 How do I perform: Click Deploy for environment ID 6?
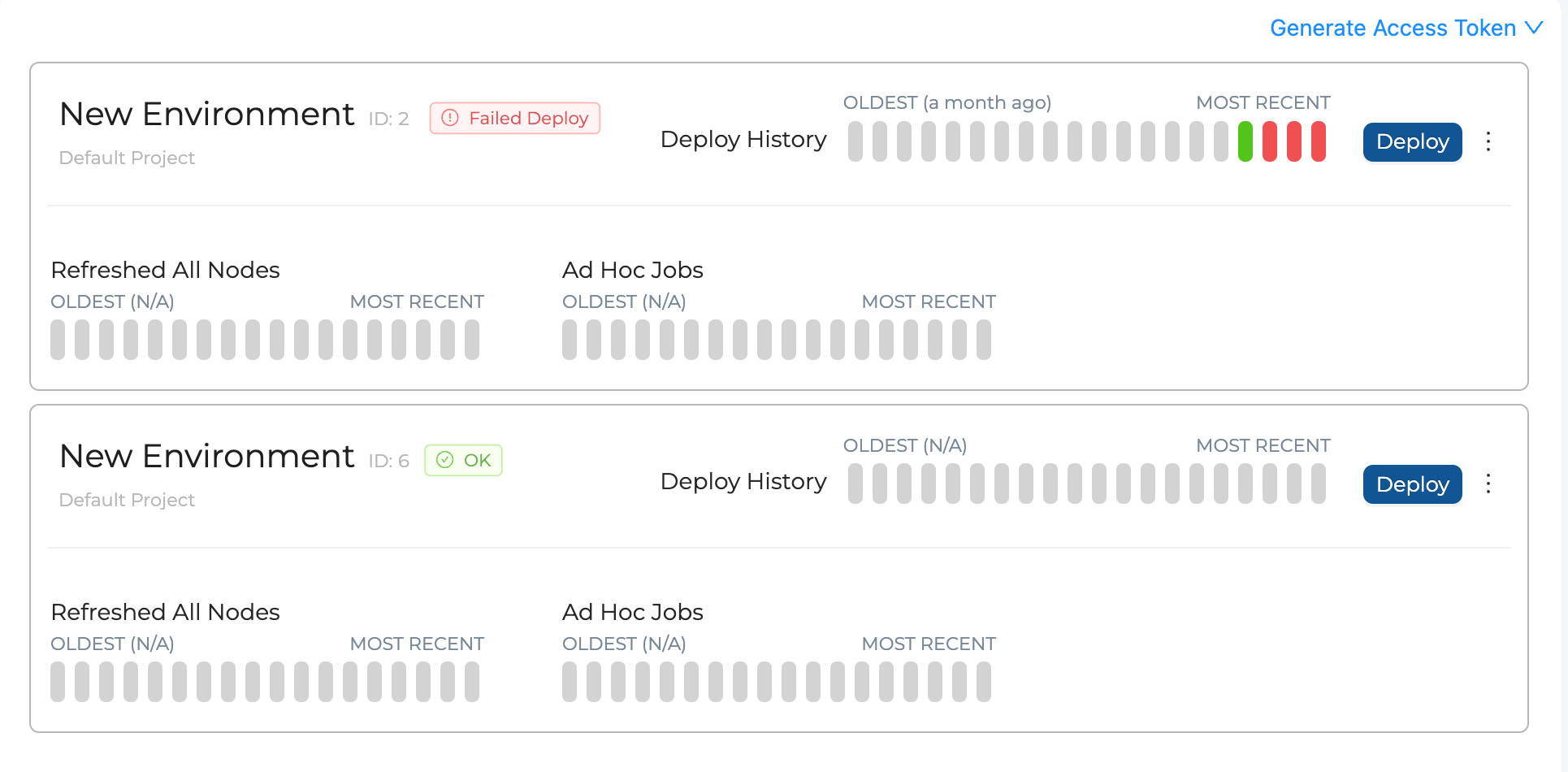(x=1412, y=484)
